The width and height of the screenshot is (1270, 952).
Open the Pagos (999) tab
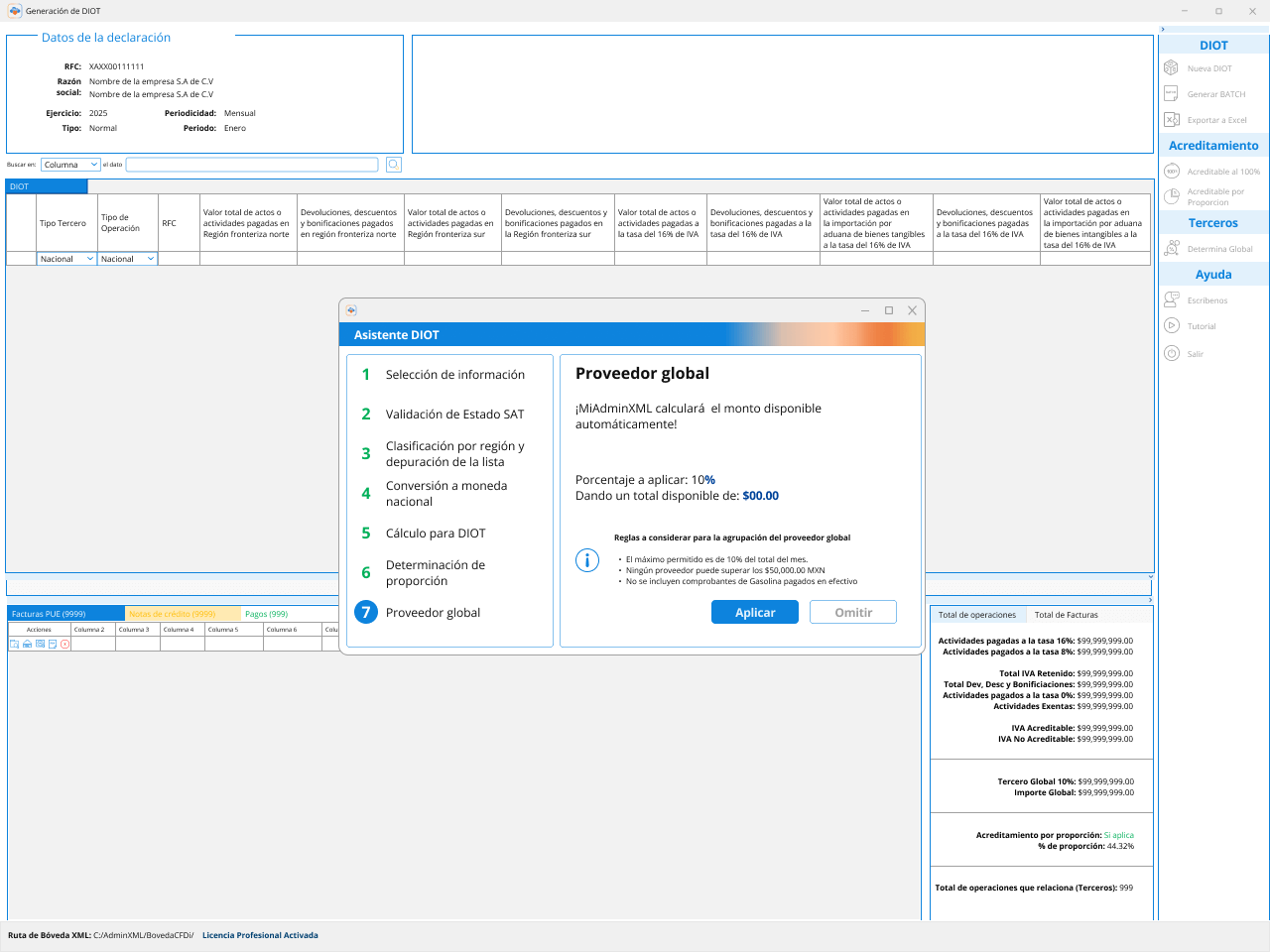coord(266,614)
